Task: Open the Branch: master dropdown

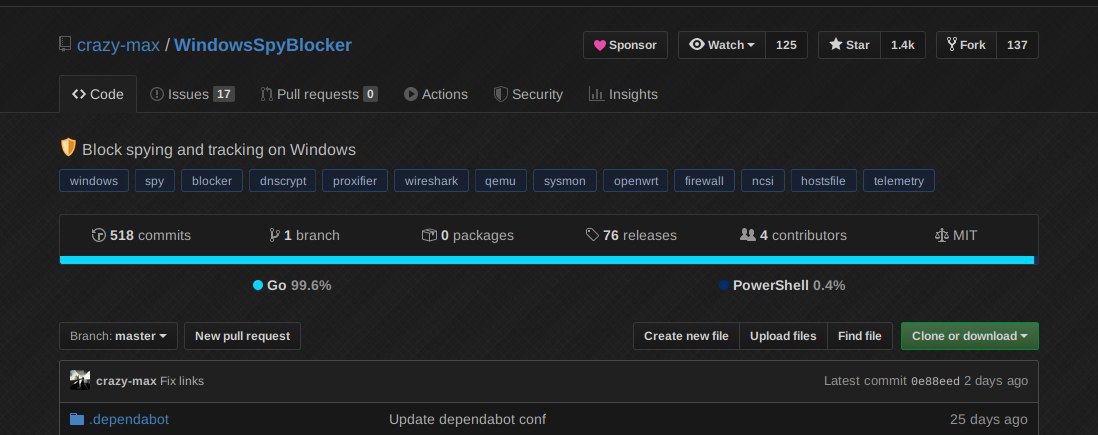Action: [118, 336]
